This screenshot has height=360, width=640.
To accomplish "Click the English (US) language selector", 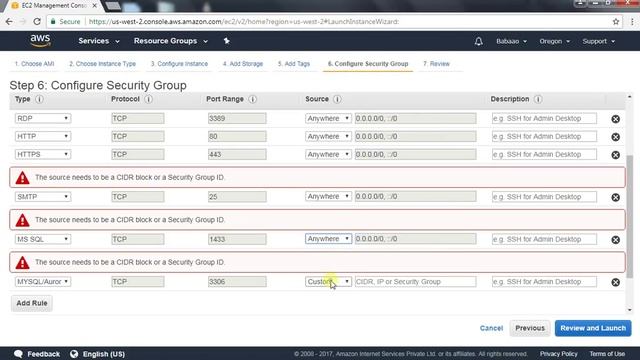I will coord(104,354).
